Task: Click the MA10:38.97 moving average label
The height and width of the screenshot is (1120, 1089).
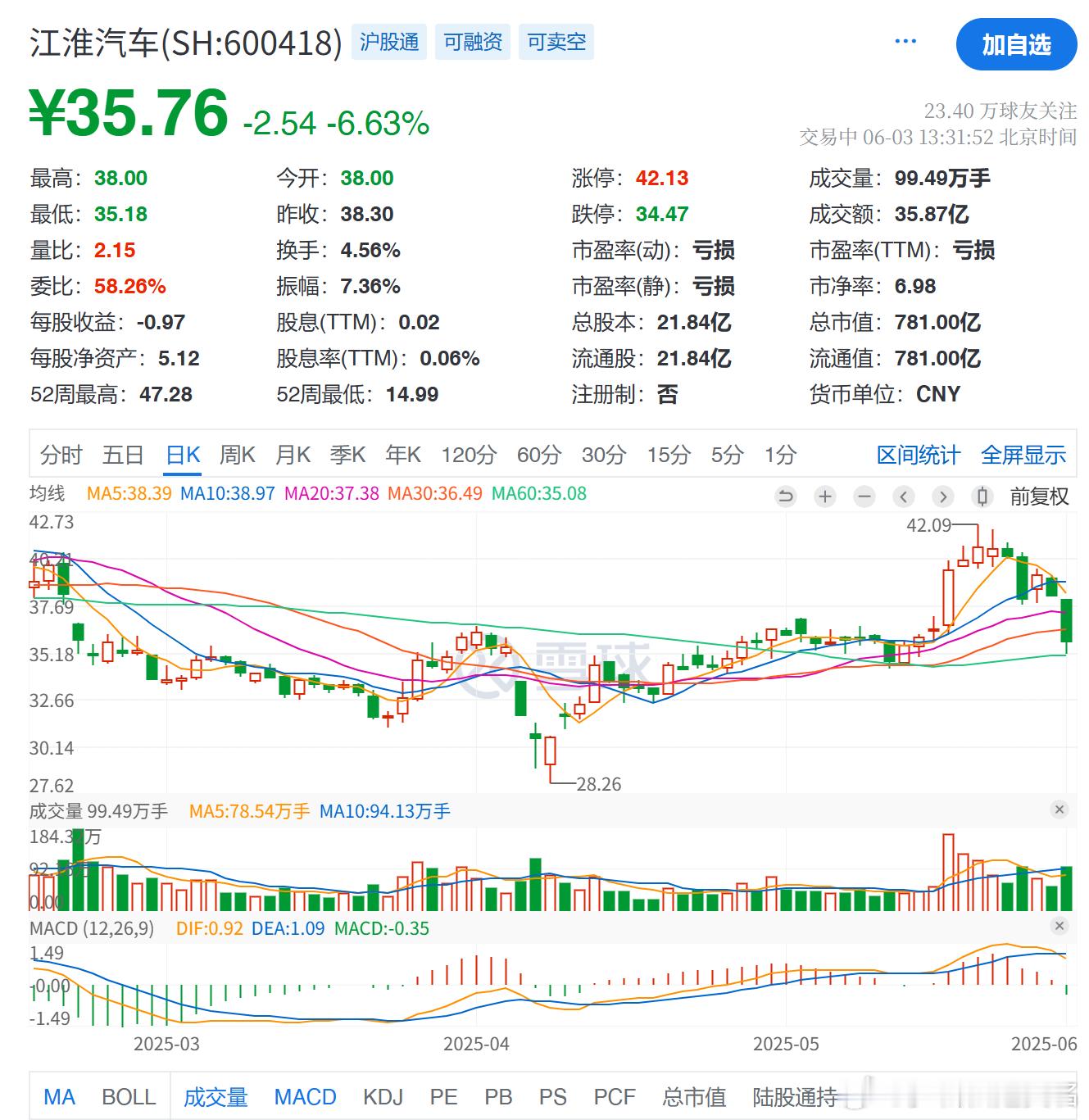Action: pyautogui.click(x=228, y=493)
